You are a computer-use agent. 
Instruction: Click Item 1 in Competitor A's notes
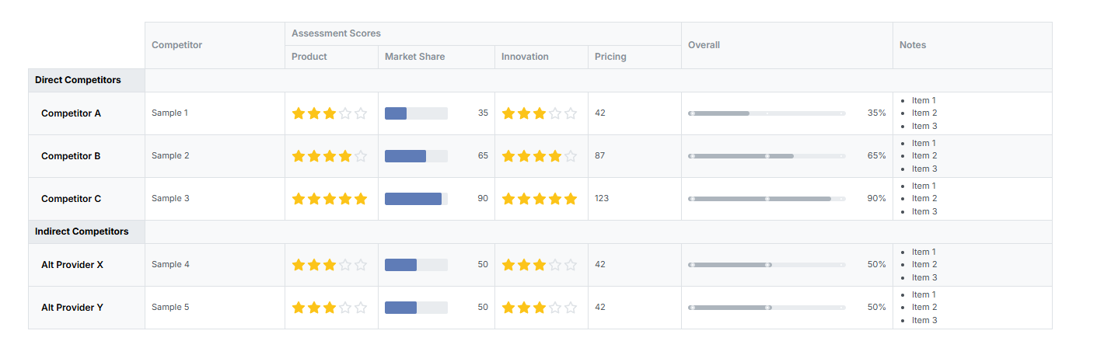click(924, 101)
